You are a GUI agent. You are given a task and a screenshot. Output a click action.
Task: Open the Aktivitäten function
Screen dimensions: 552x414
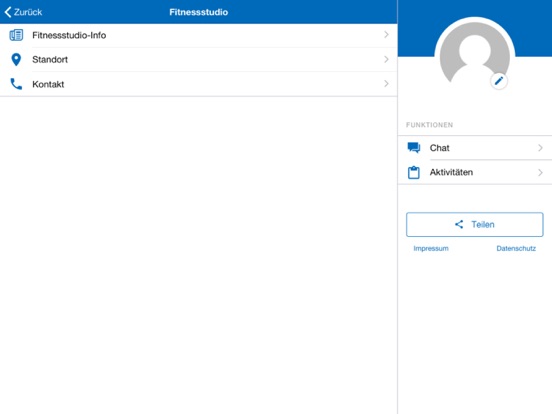click(x=475, y=172)
